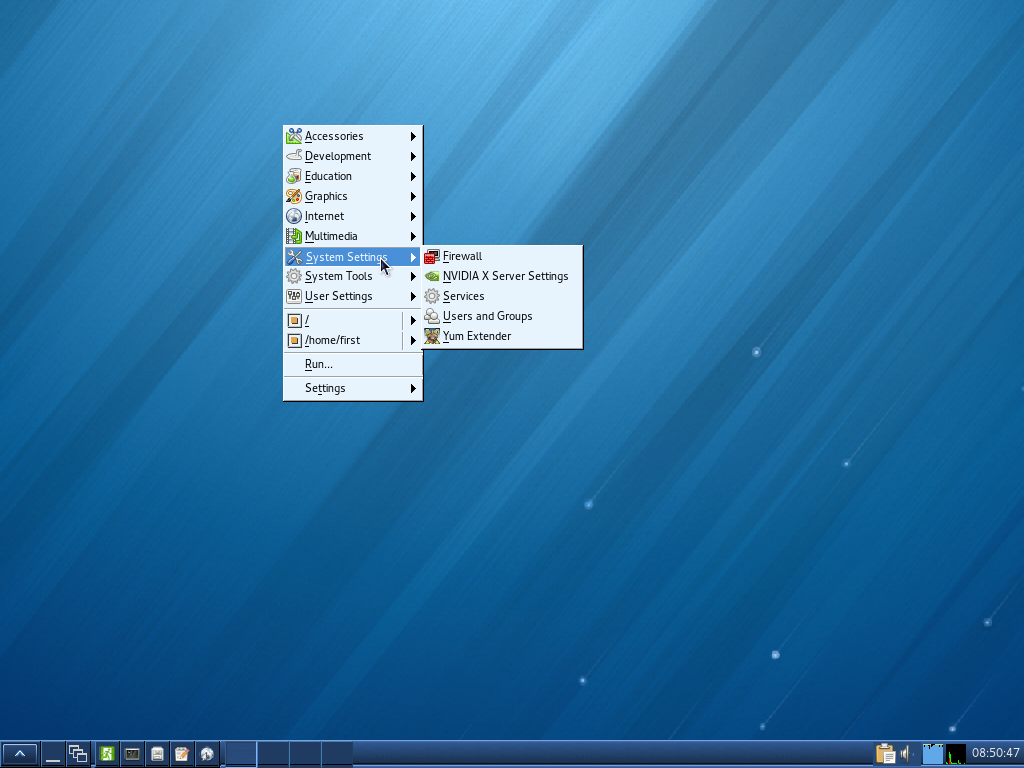Click the volume speaker tray icon
The image size is (1024, 768).
tap(906, 754)
